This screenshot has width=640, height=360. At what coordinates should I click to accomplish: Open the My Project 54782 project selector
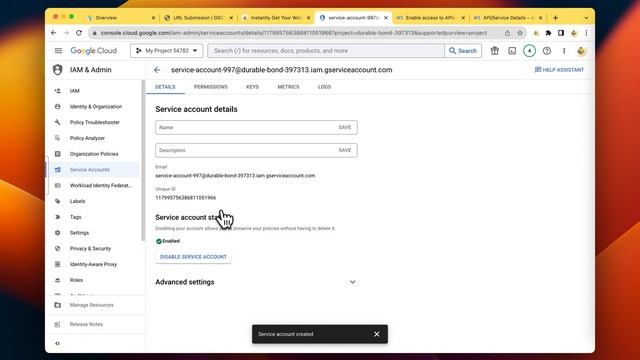(x=167, y=51)
